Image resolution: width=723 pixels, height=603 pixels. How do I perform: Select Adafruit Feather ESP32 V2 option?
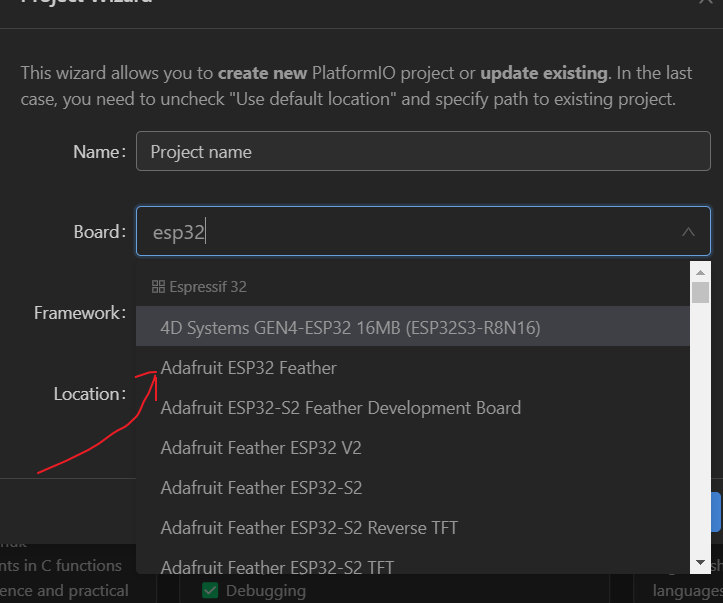point(260,448)
